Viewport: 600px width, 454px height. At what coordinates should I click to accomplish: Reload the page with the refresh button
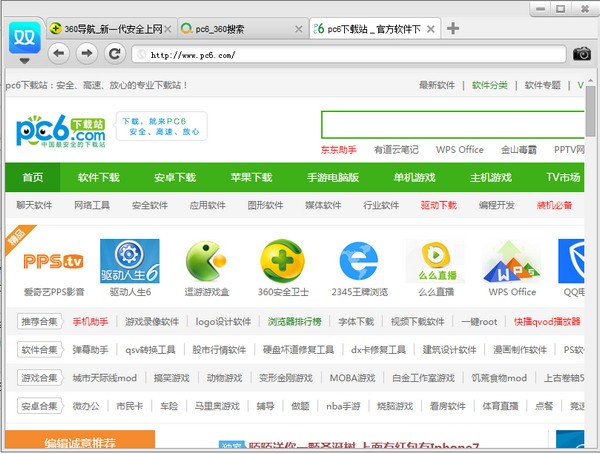pos(115,53)
